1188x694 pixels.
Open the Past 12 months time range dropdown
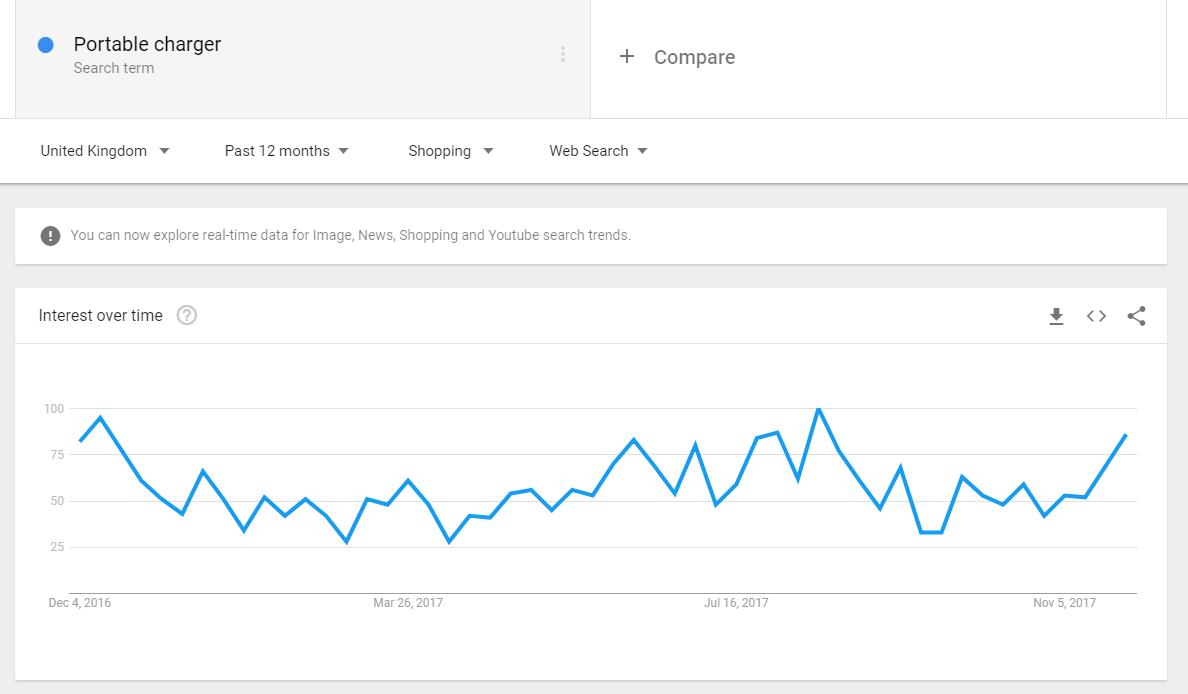point(286,151)
